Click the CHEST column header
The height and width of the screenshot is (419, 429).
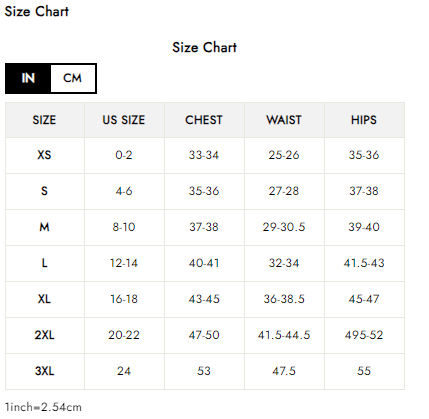204,120
